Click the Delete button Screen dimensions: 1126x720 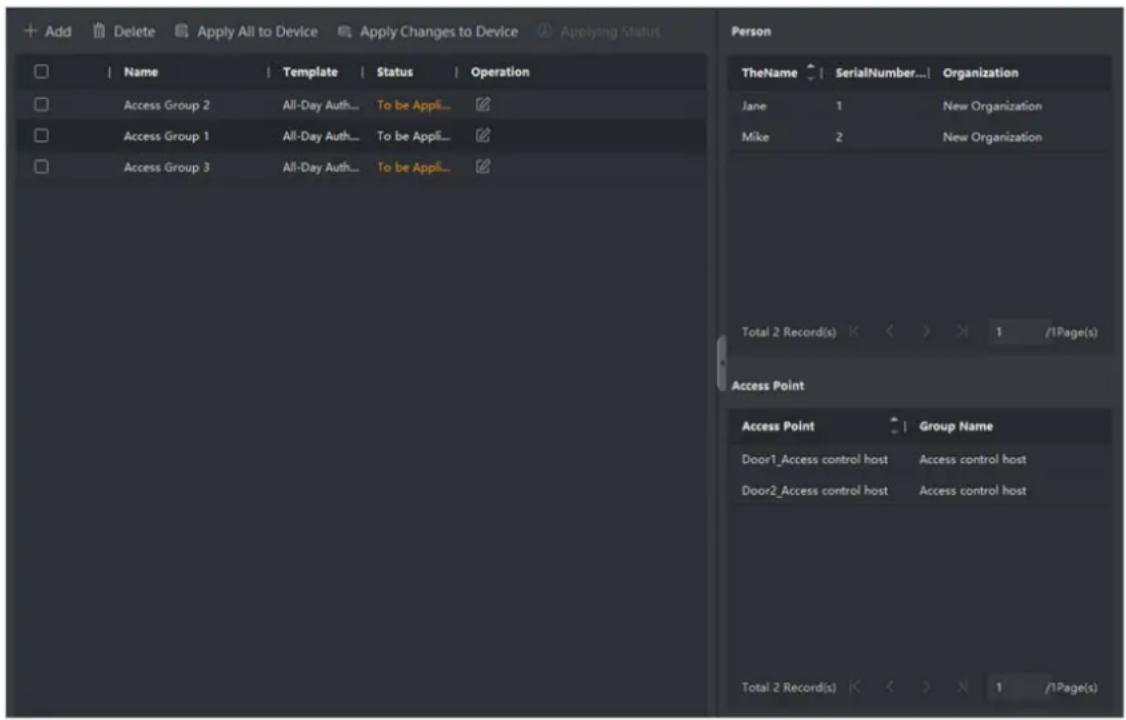(x=124, y=32)
